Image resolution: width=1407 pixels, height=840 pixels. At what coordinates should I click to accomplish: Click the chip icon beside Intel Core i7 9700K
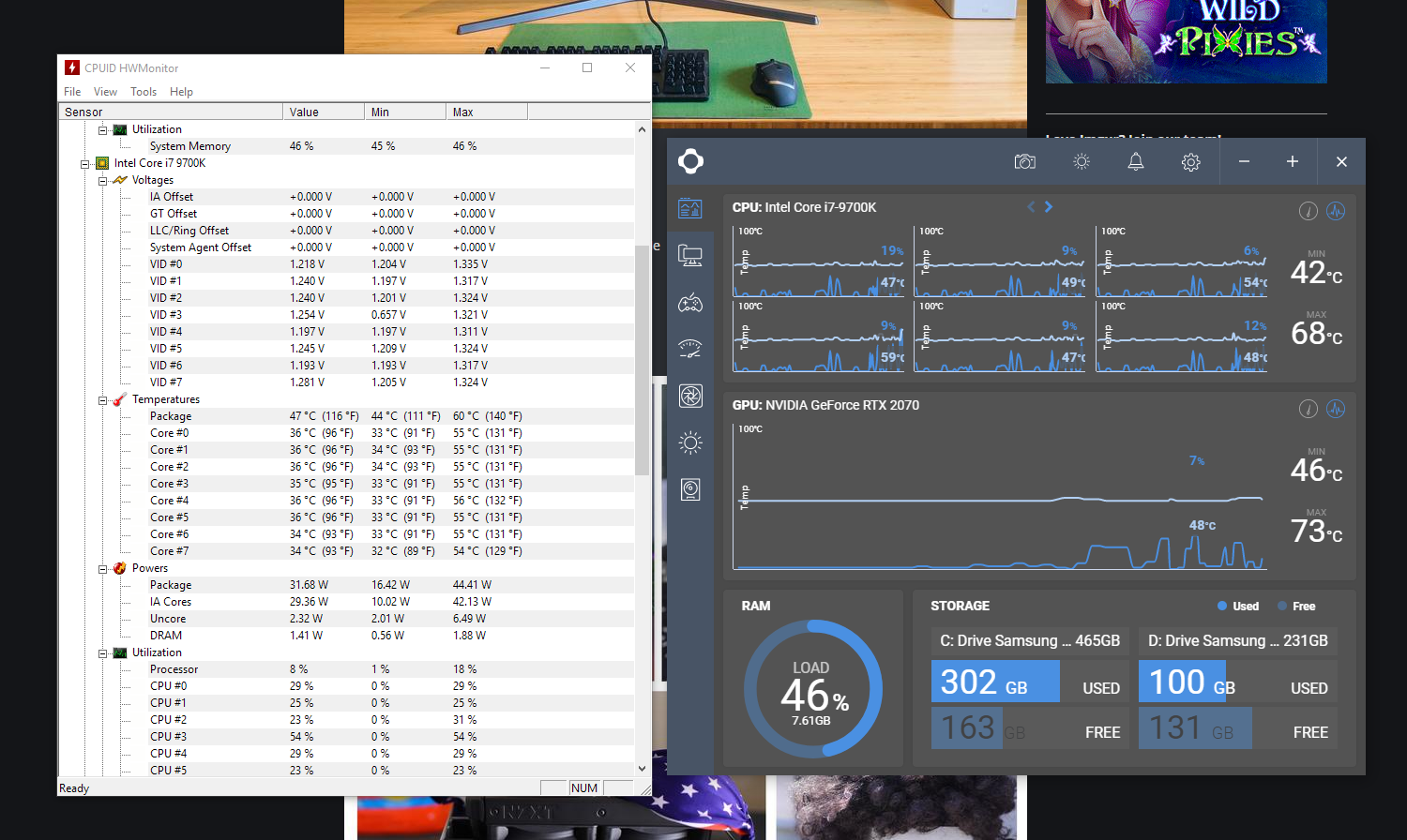tap(102, 163)
